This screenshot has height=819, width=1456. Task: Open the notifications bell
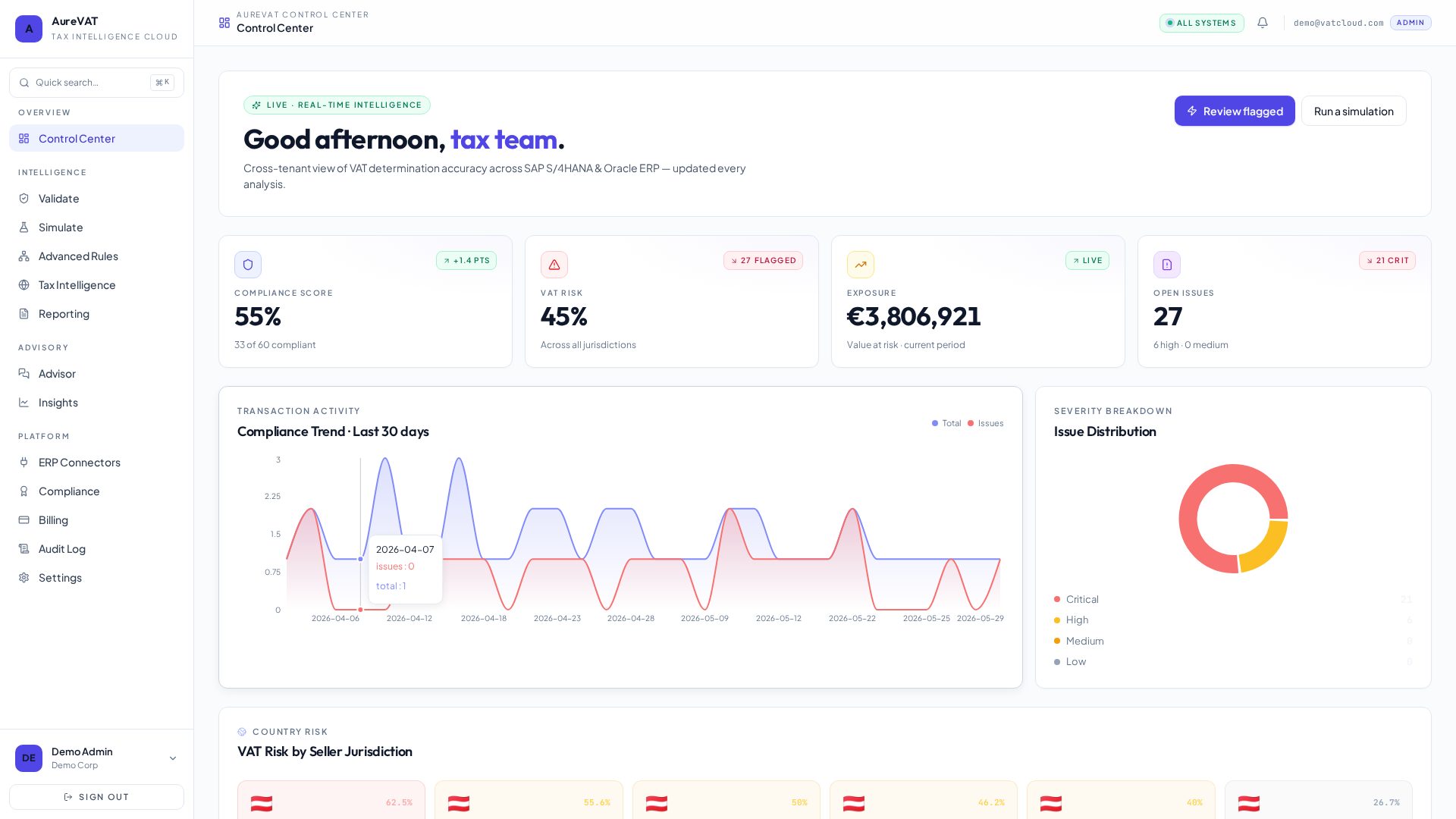(1263, 23)
